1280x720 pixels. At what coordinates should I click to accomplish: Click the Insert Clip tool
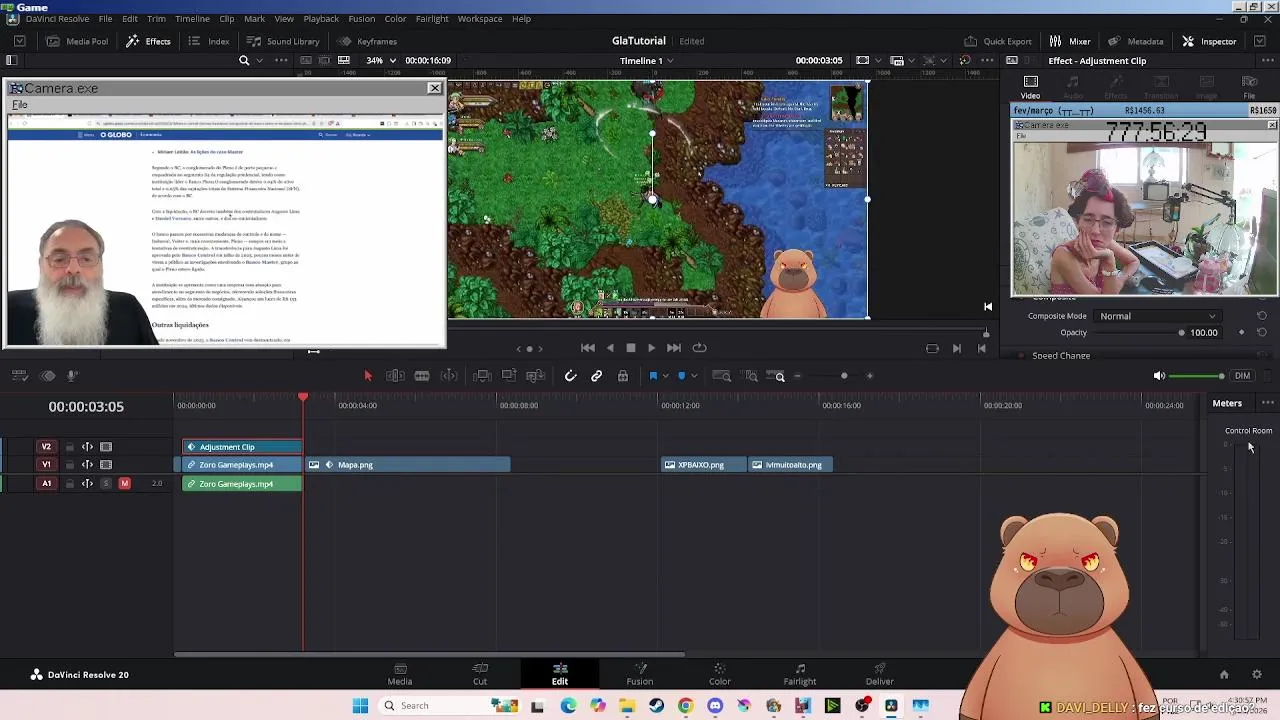coord(482,376)
